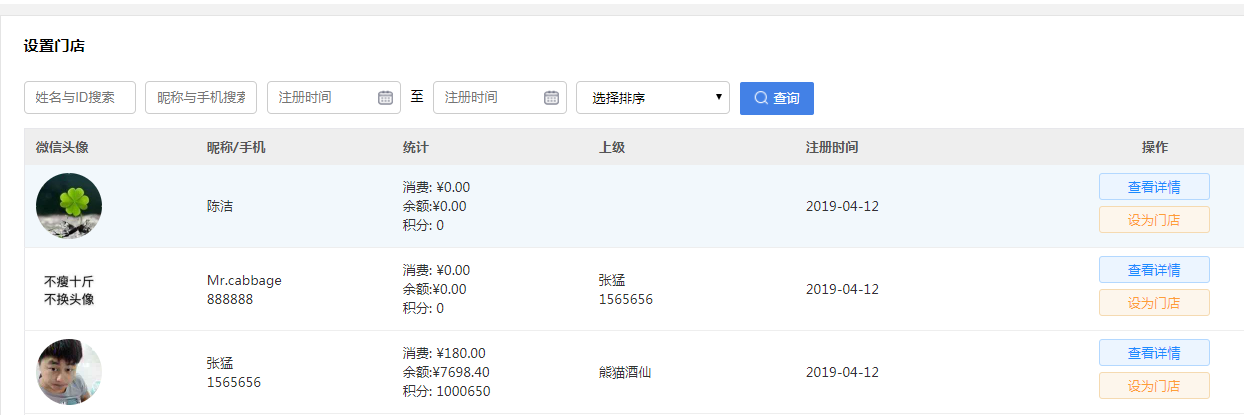View details for user 张猛
This screenshot has height=415, width=1244.
coord(1153,353)
